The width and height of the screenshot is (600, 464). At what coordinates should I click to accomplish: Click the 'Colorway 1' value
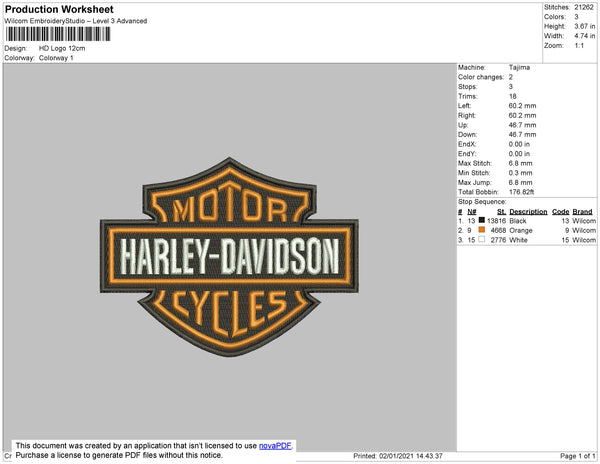(x=56, y=58)
